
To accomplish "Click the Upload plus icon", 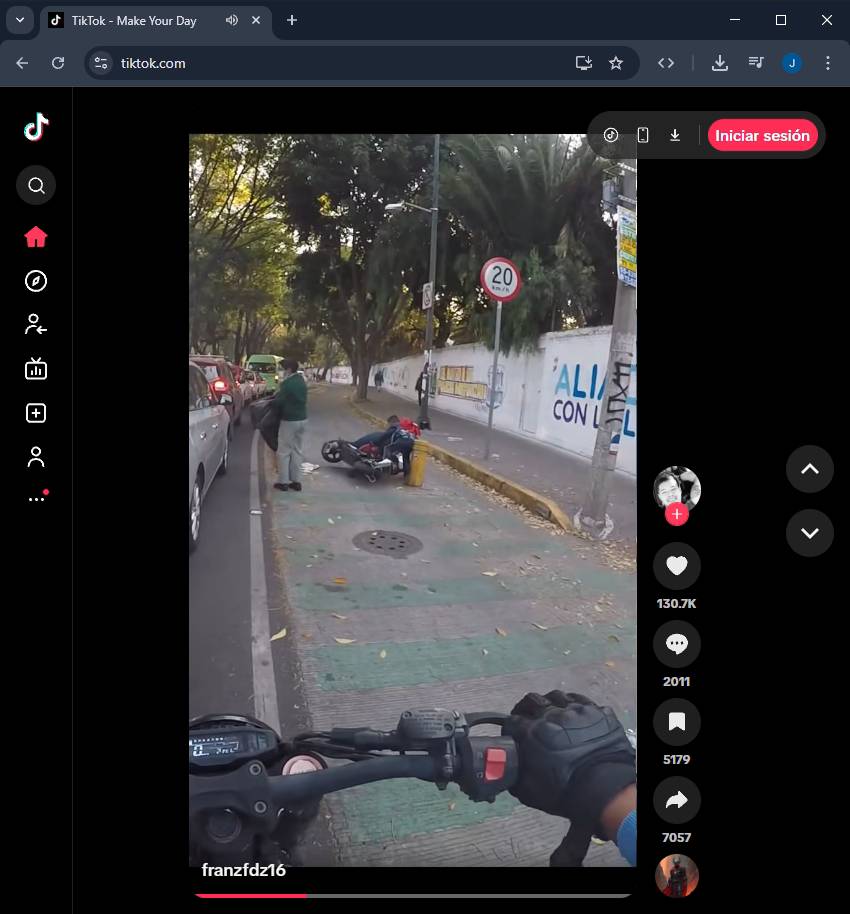I will [x=36, y=413].
